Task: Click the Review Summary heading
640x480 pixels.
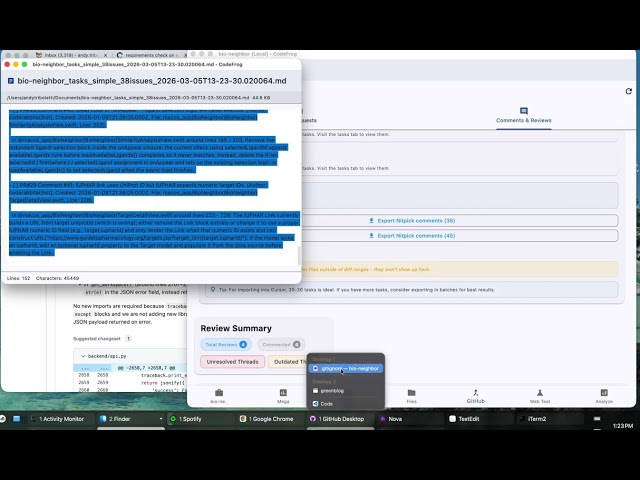Action: tap(236, 328)
